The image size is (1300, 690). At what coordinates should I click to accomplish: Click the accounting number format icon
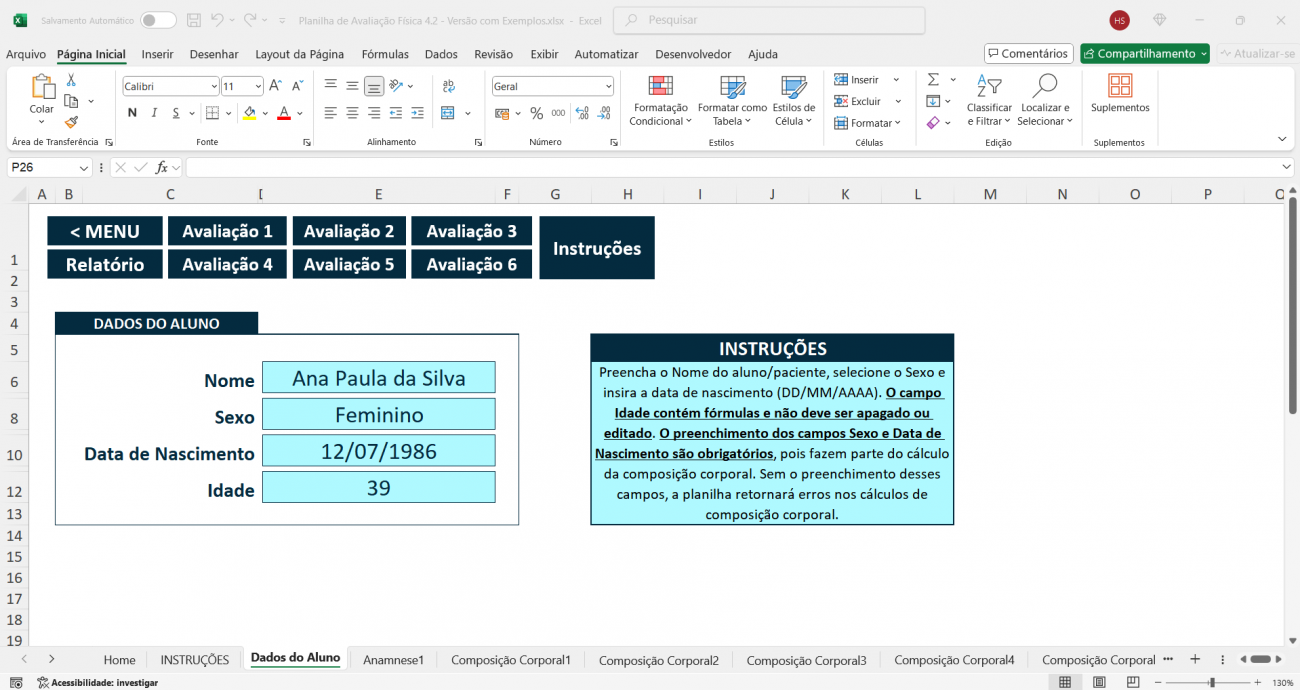click(x=504, y=113)
